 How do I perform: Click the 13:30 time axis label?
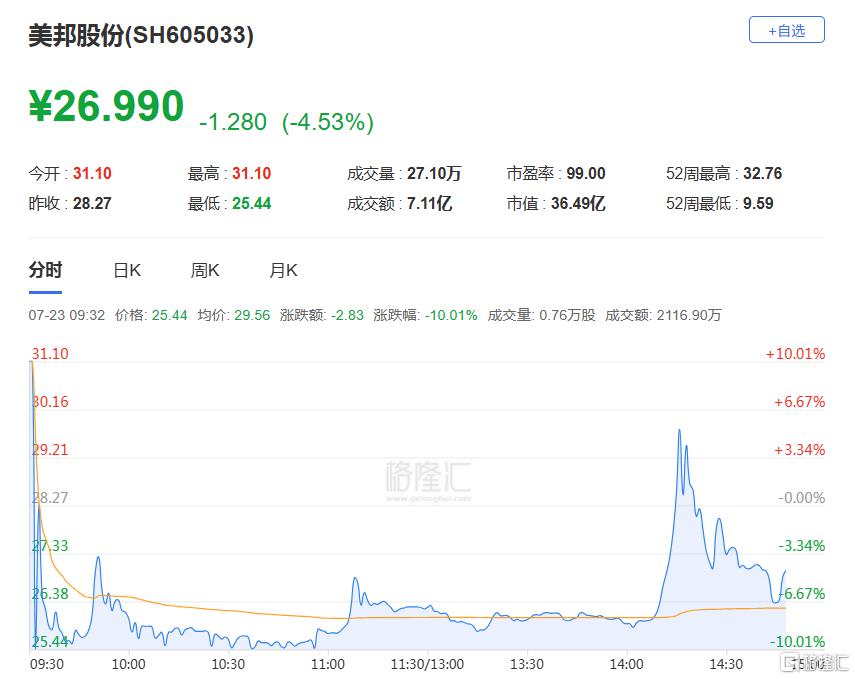coord(527,664)
